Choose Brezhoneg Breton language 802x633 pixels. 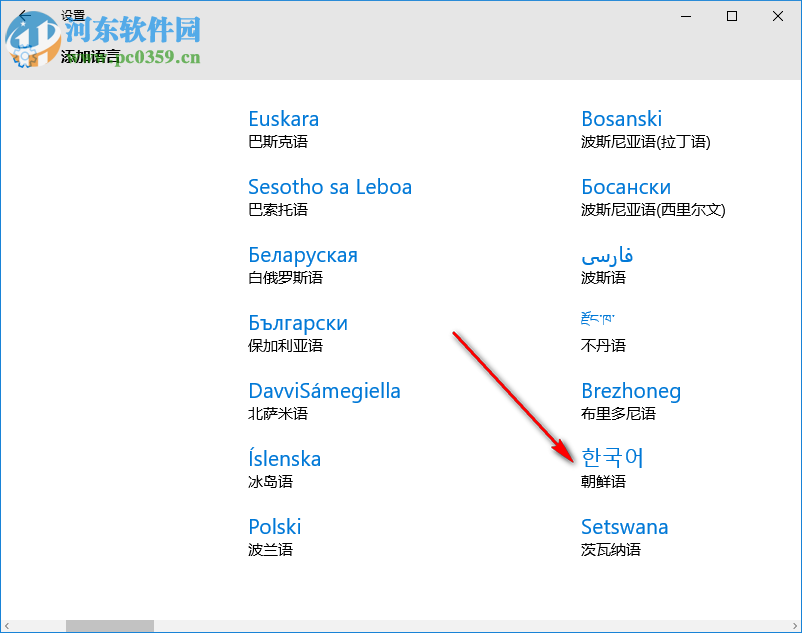[x=631, y=401]
